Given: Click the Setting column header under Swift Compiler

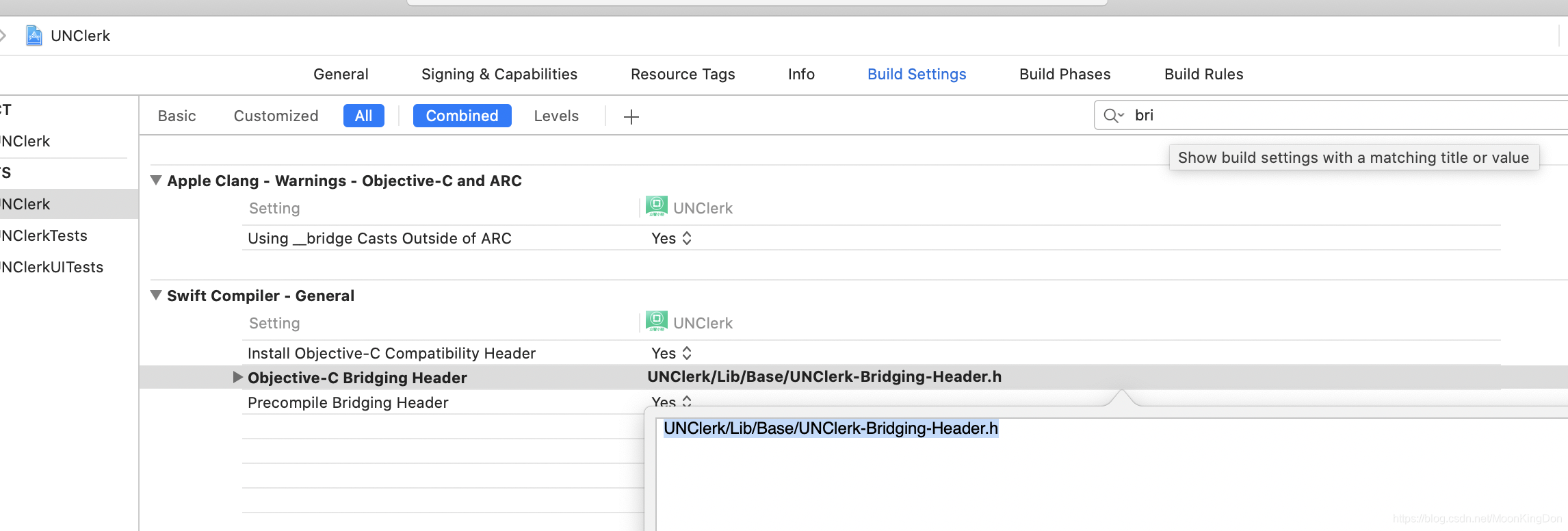Looking at the screenshot, I should point(274,323).
